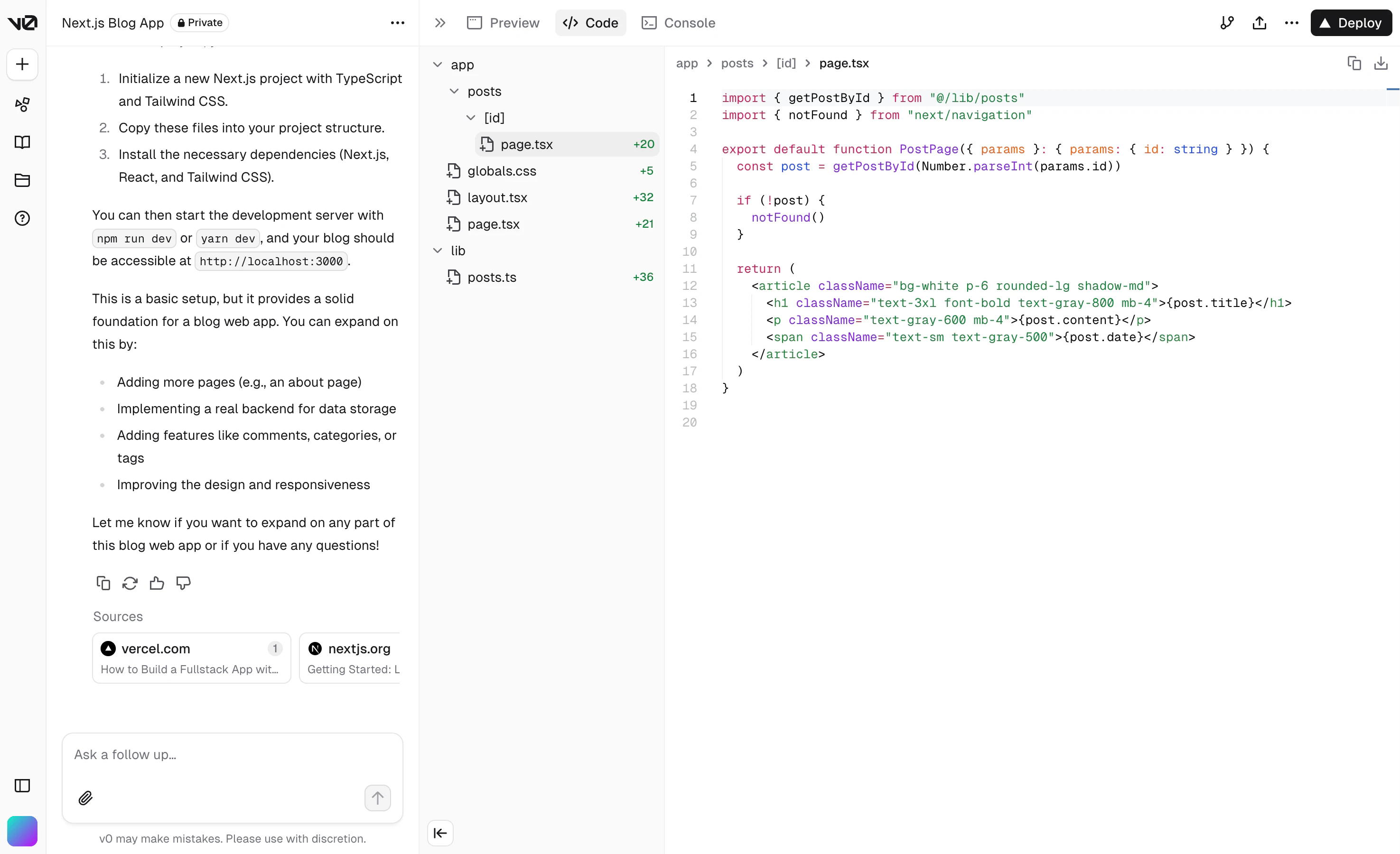Collapse the file tree panel arrow button
The width and height of the screenshot is (1400, 854).
[x=440, y=833]
